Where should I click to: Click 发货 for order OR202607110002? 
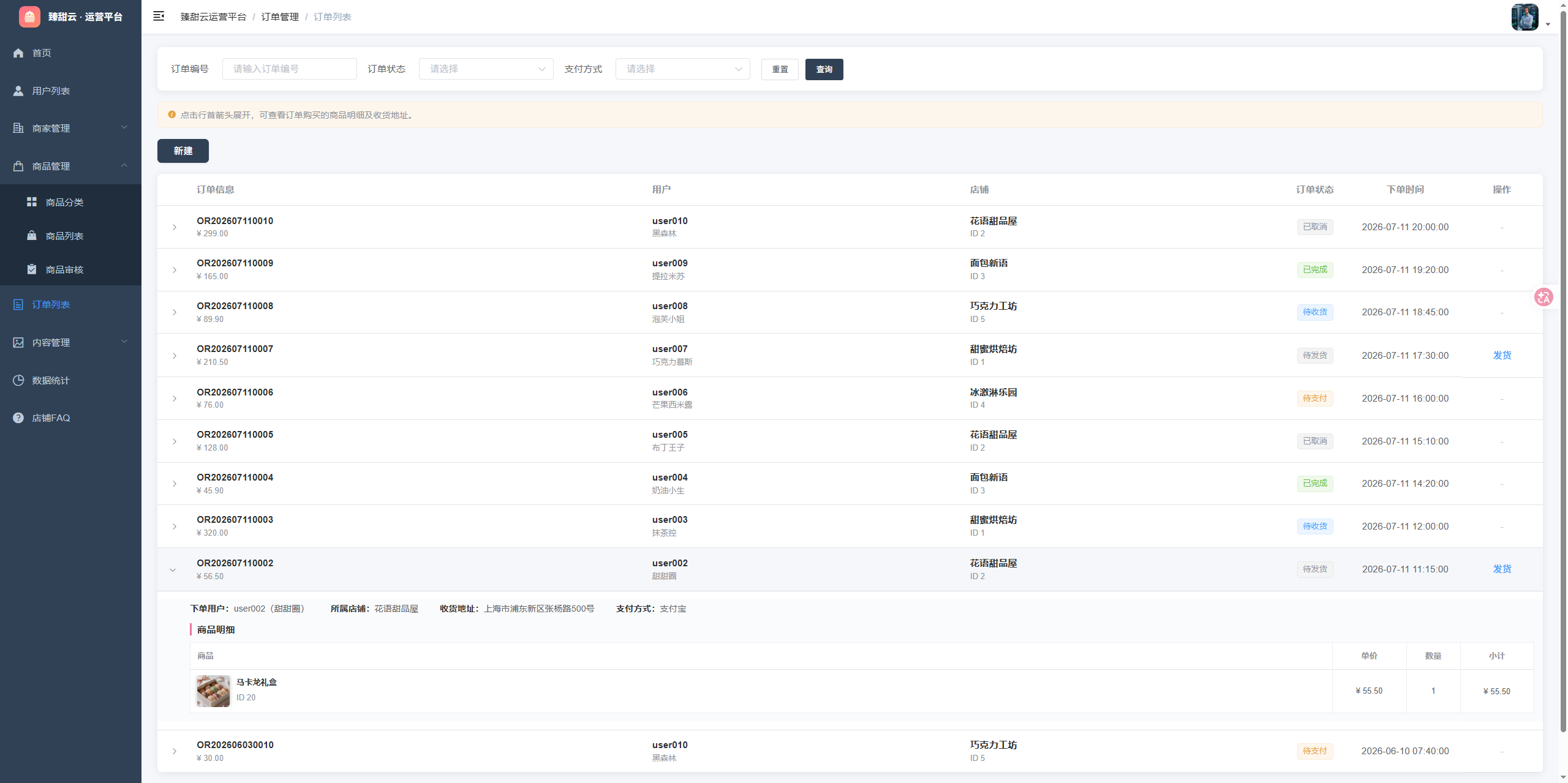tap(1502, 569)
